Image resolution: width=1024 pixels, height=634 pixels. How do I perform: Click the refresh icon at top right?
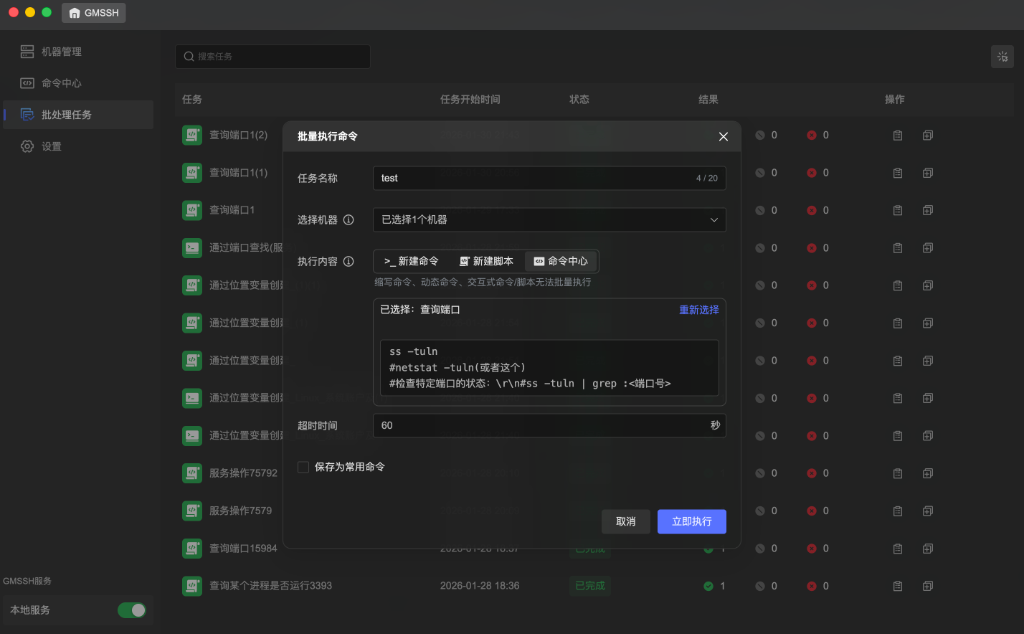tap(1002, 57)
